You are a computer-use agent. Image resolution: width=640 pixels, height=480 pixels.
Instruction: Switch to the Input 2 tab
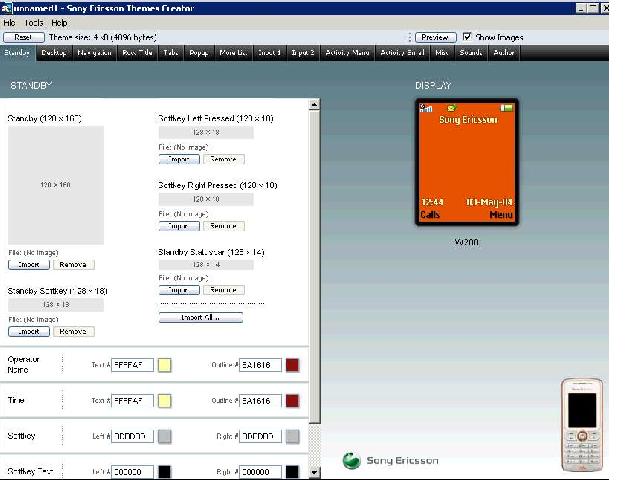coord(303,53)
